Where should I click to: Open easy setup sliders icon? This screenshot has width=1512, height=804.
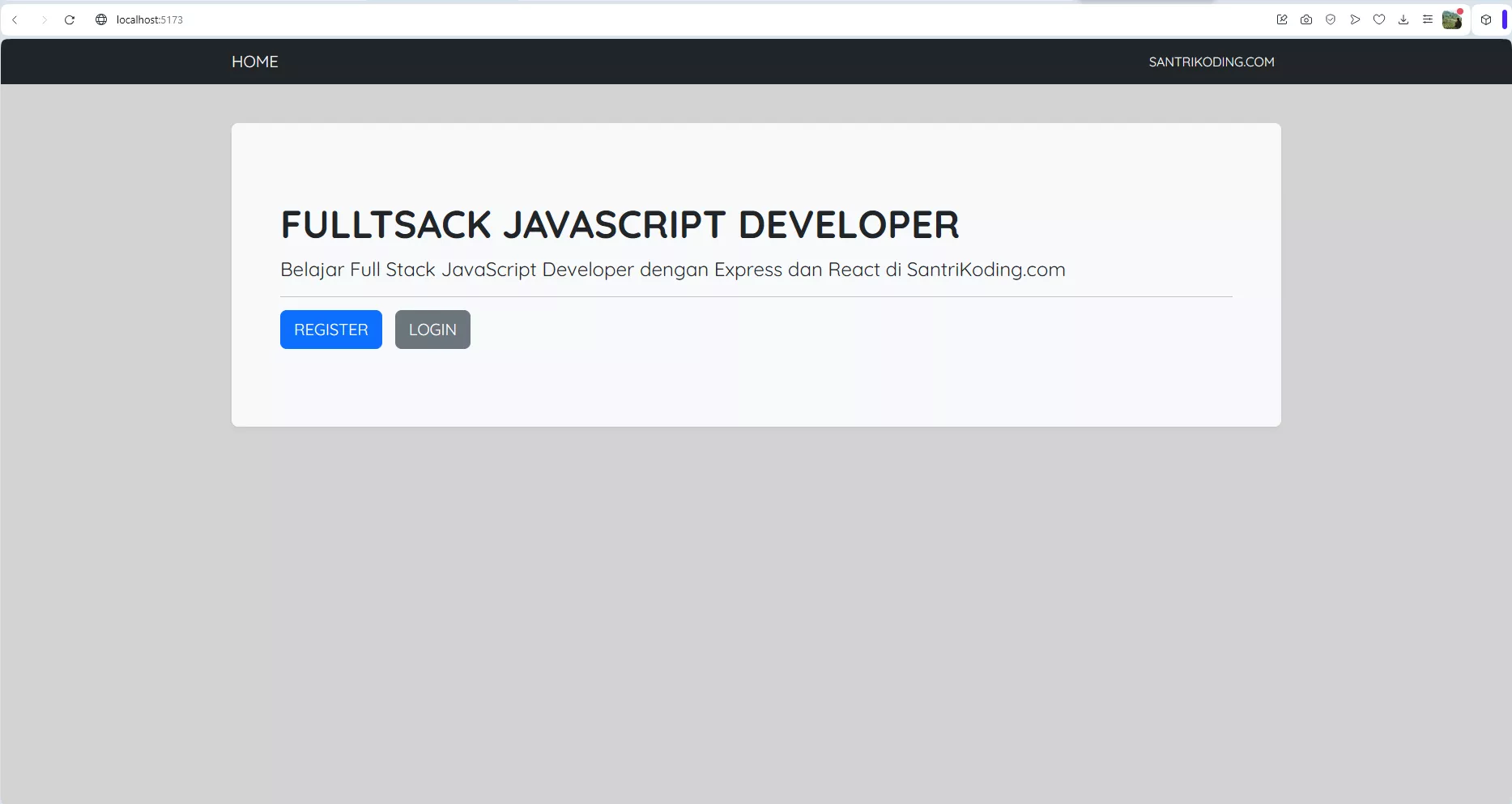[1428, 19]
